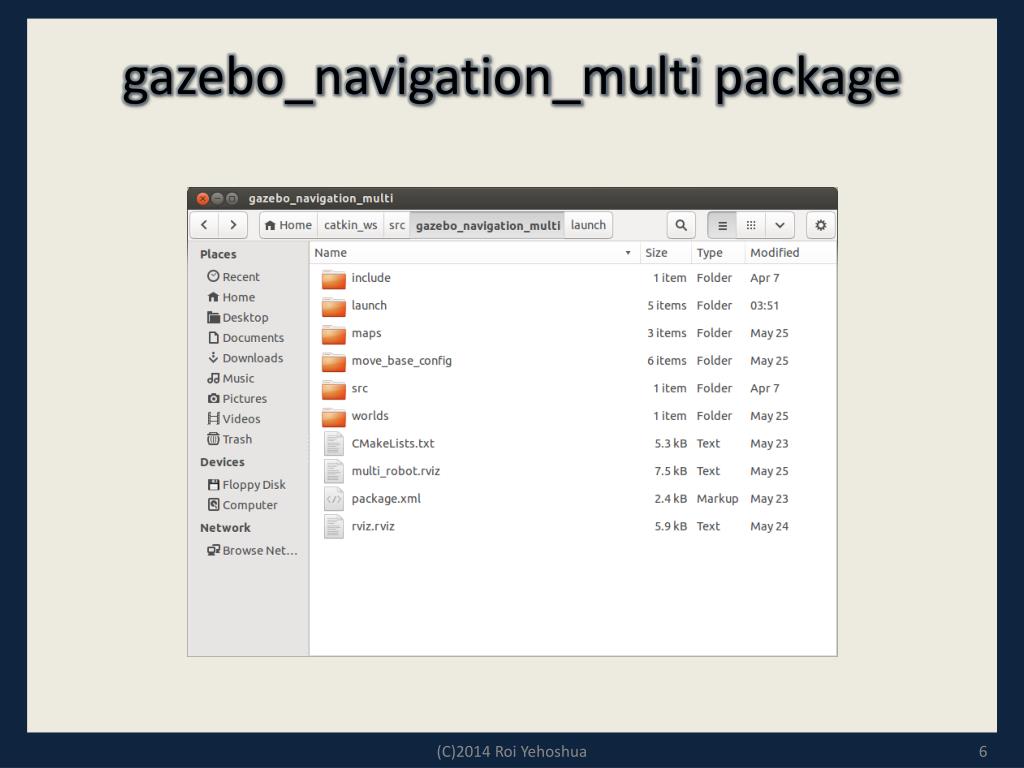
Task: Open Trash in sidebar
Action: (x=229, y=440)
